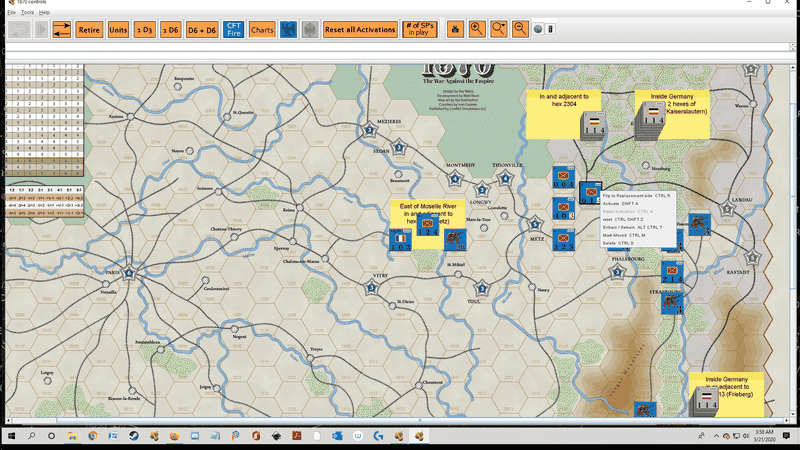Click the blue eagle icon in toolbar
The width and height of the screenshot is (800, 450).
(x=288, y=30)
